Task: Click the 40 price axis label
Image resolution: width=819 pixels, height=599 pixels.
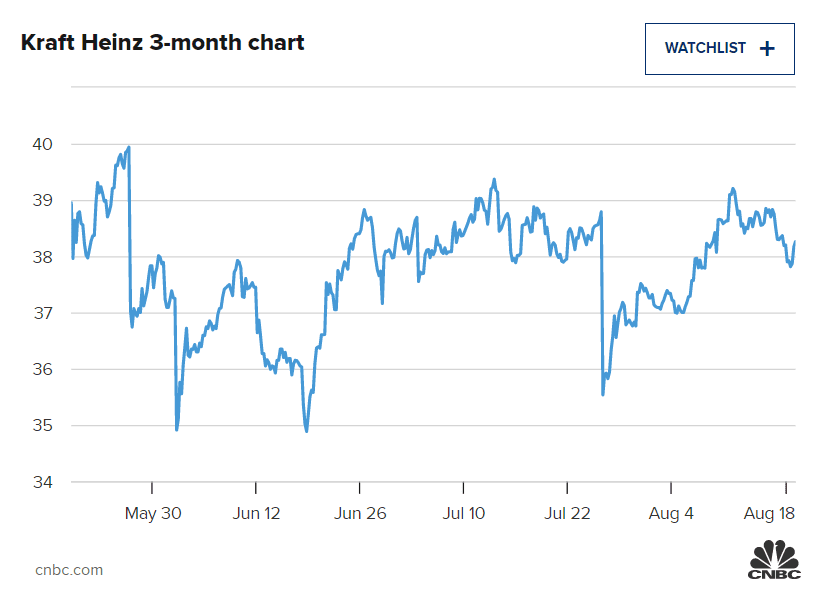Action: tap(42, 144)
